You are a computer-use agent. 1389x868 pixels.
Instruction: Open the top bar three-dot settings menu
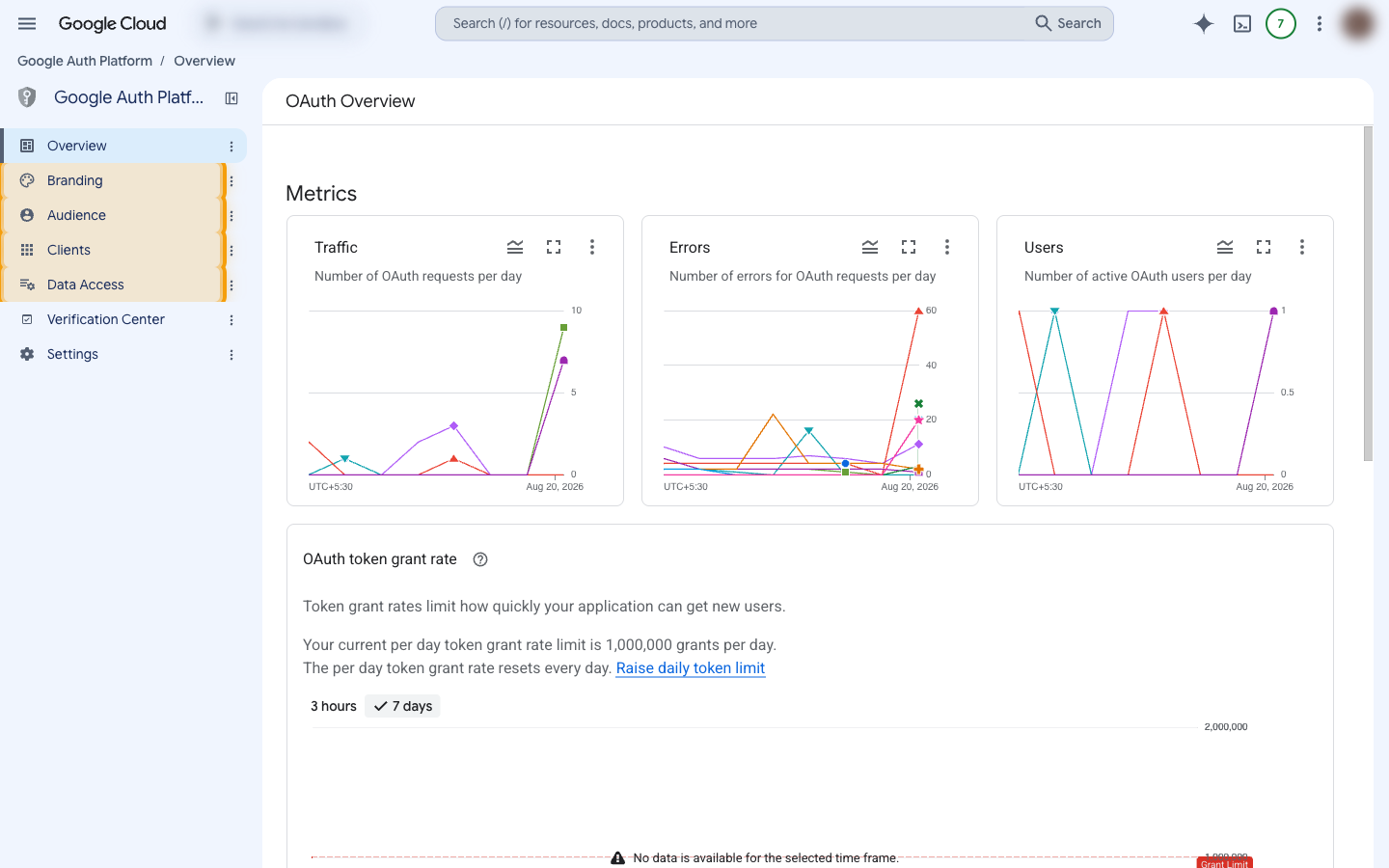(x=1320, y=23)
